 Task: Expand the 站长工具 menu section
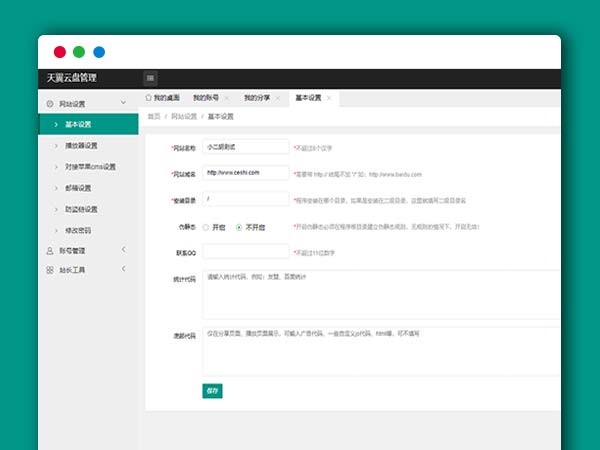click(123, 270)
